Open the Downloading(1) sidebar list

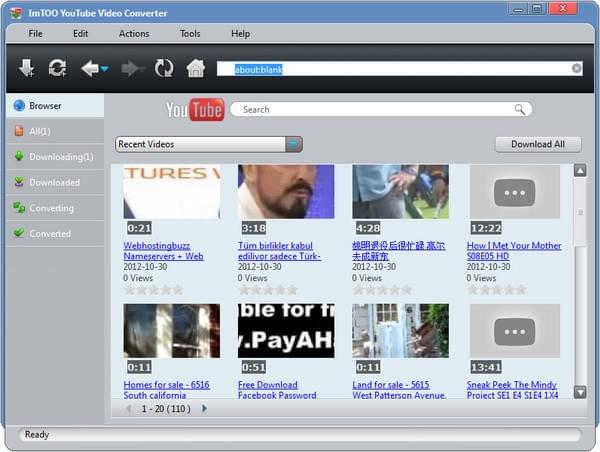click(55, 157)
